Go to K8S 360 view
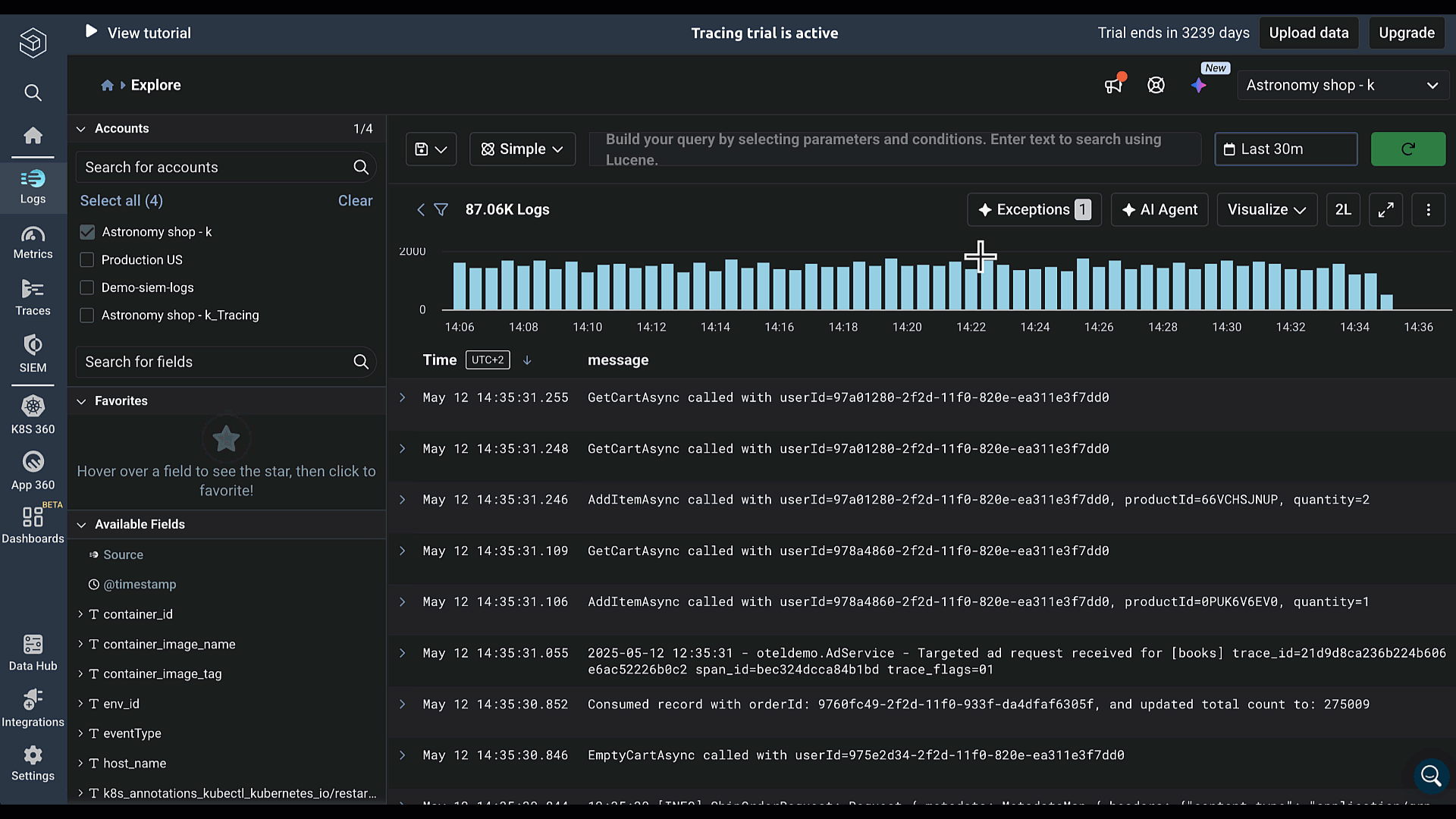 tap(33, 414)
